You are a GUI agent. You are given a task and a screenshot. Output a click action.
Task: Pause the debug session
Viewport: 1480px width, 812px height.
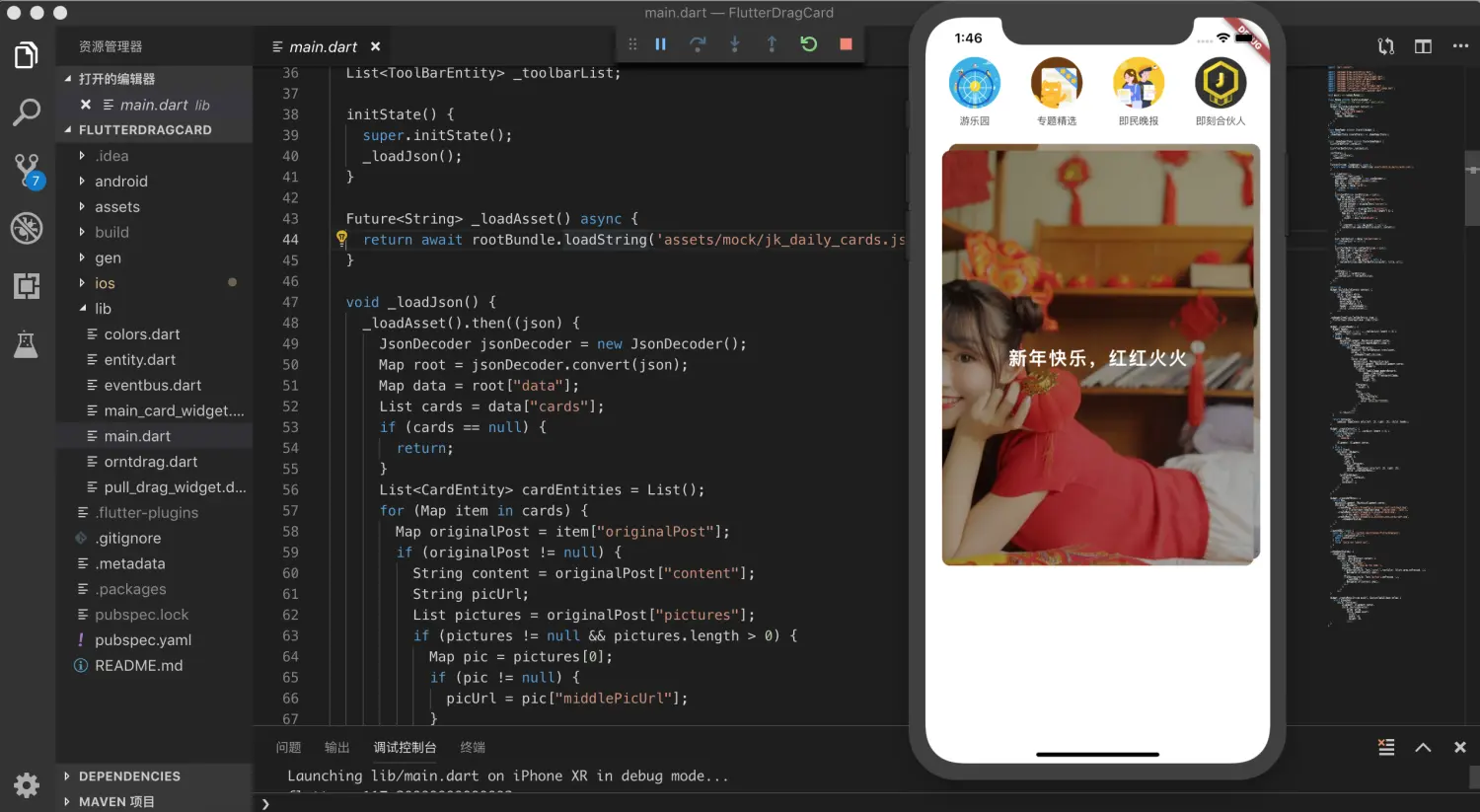[x=661, y=44]
